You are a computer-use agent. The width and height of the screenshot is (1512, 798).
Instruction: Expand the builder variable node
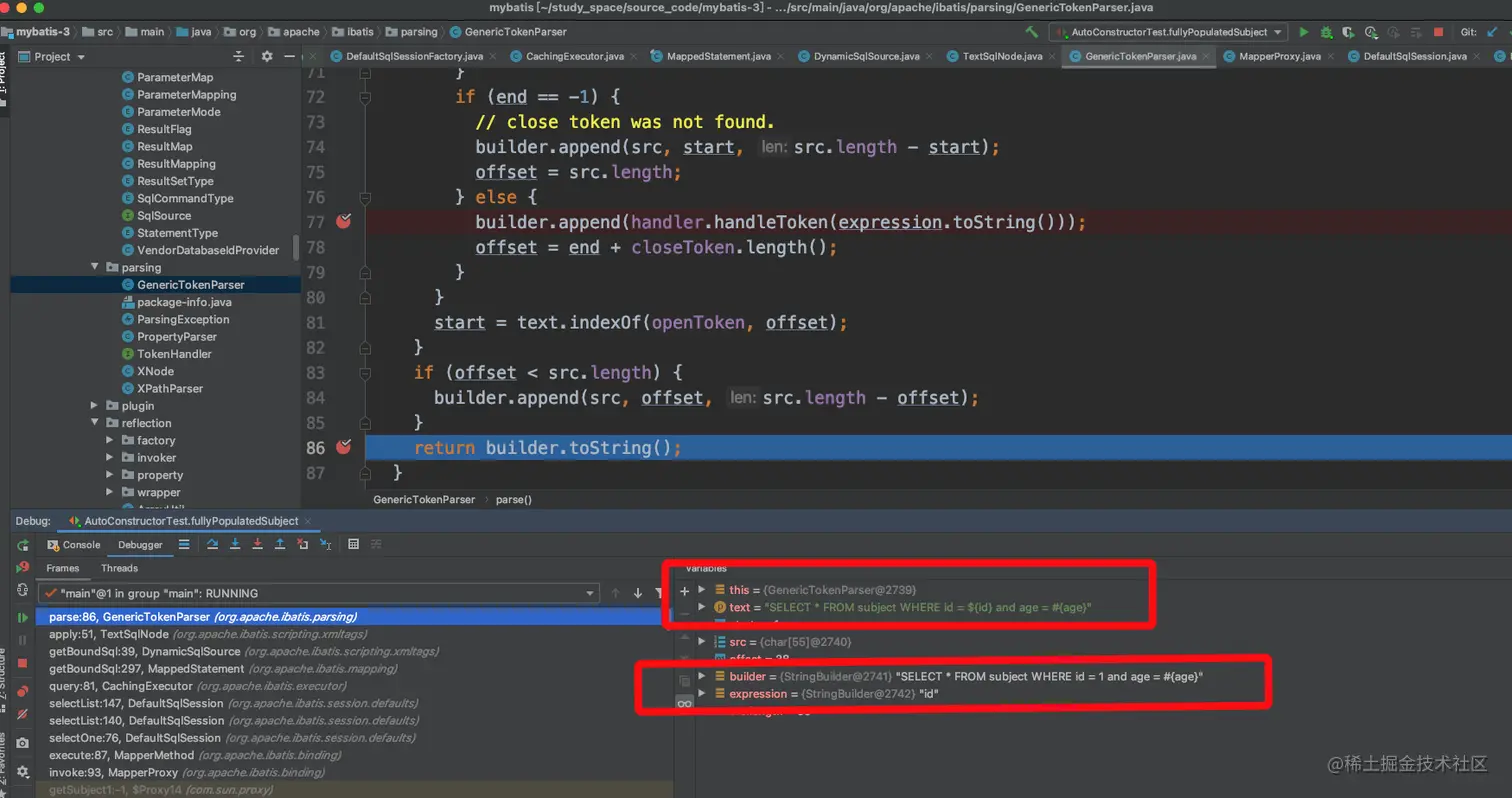pos(702,677)
